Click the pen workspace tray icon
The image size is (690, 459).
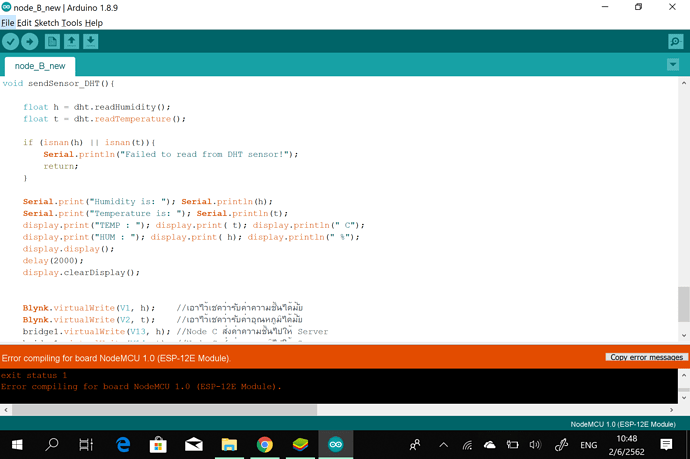pyautogui.click(x=561, y=445)
